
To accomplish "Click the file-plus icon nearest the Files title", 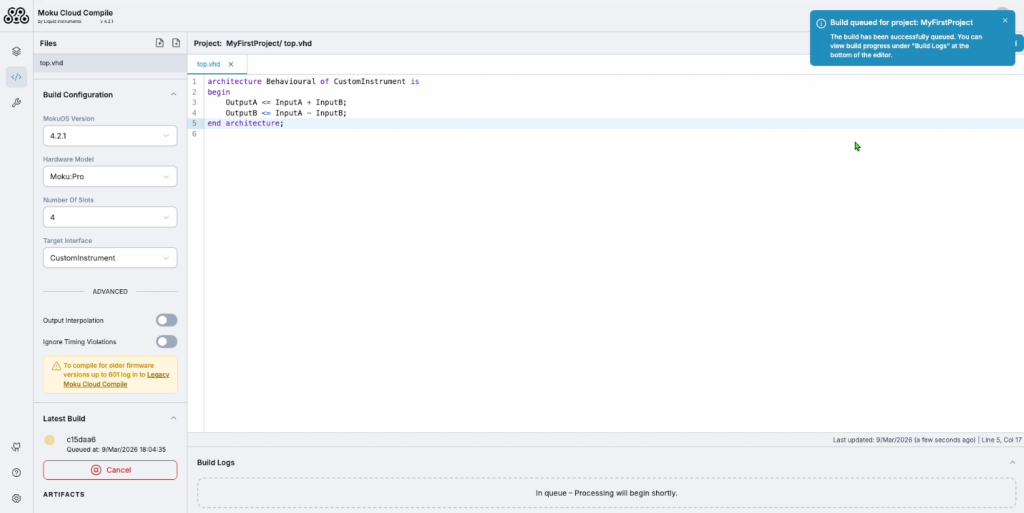I will click(x=159, y=43).
